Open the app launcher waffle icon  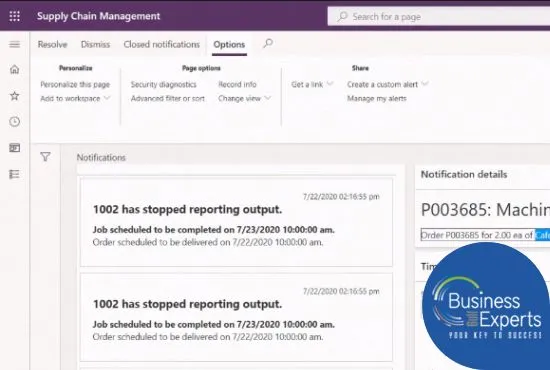pos(14,16)
